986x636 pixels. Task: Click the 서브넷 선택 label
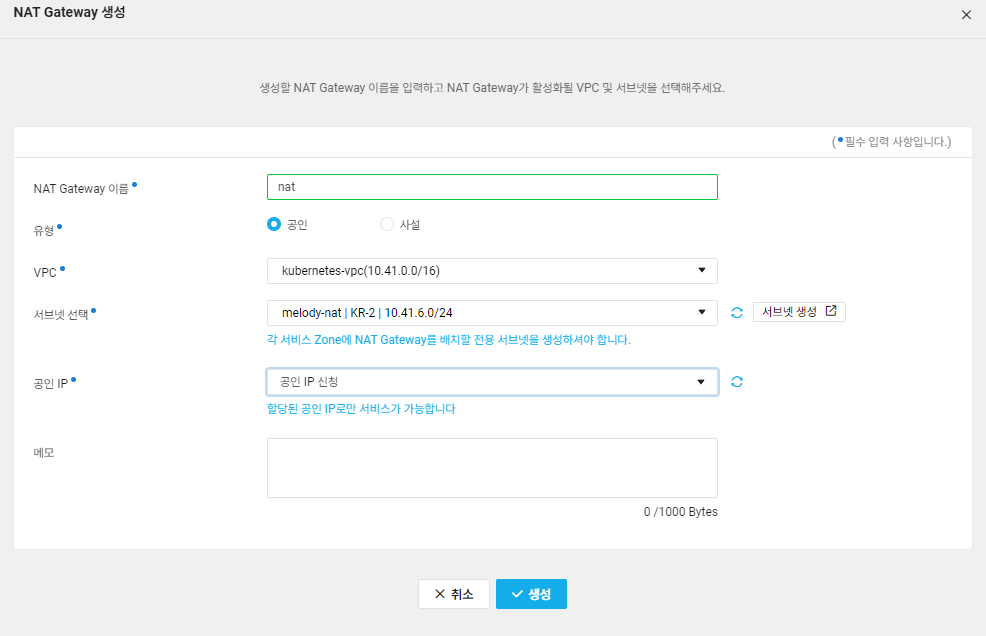(61, 315)
